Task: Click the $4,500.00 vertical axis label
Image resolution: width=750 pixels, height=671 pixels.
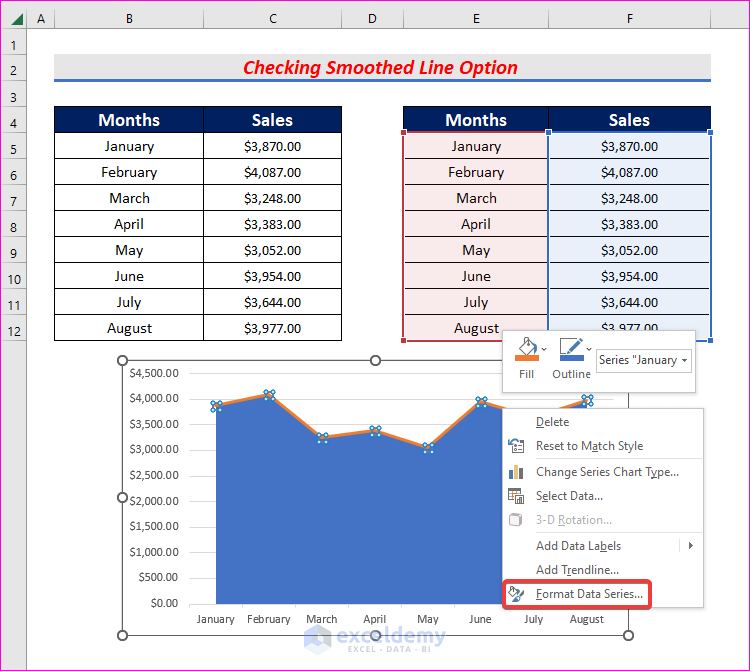Action: click(x=154, y=373)
